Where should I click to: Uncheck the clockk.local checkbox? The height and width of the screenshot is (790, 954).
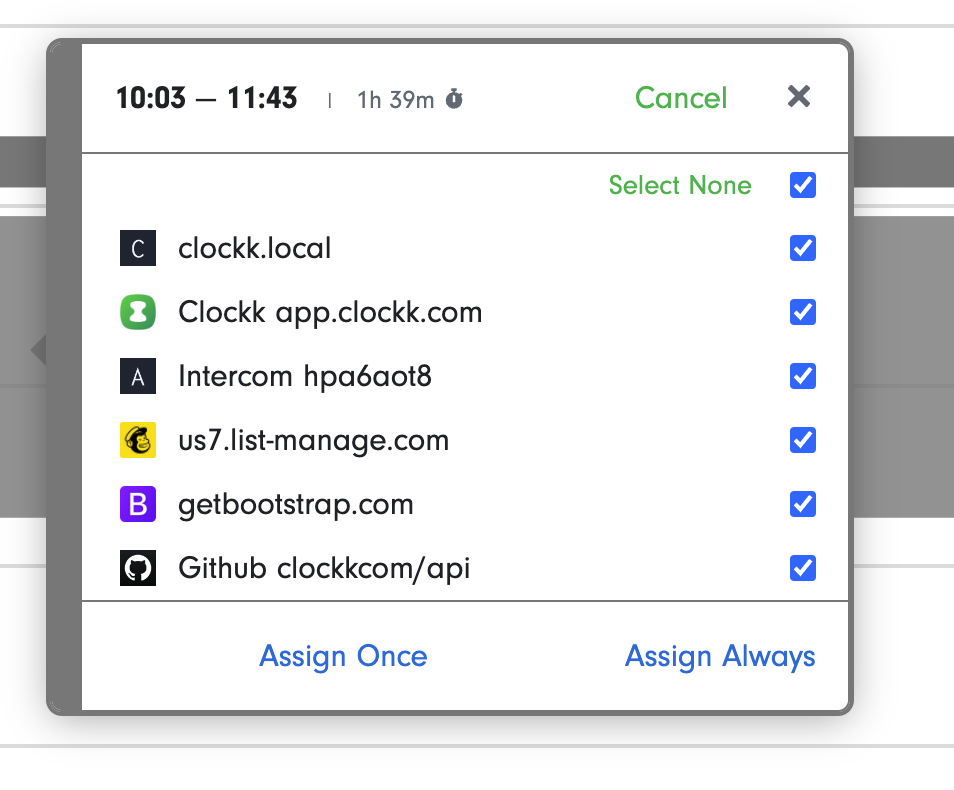coord(803,248)
